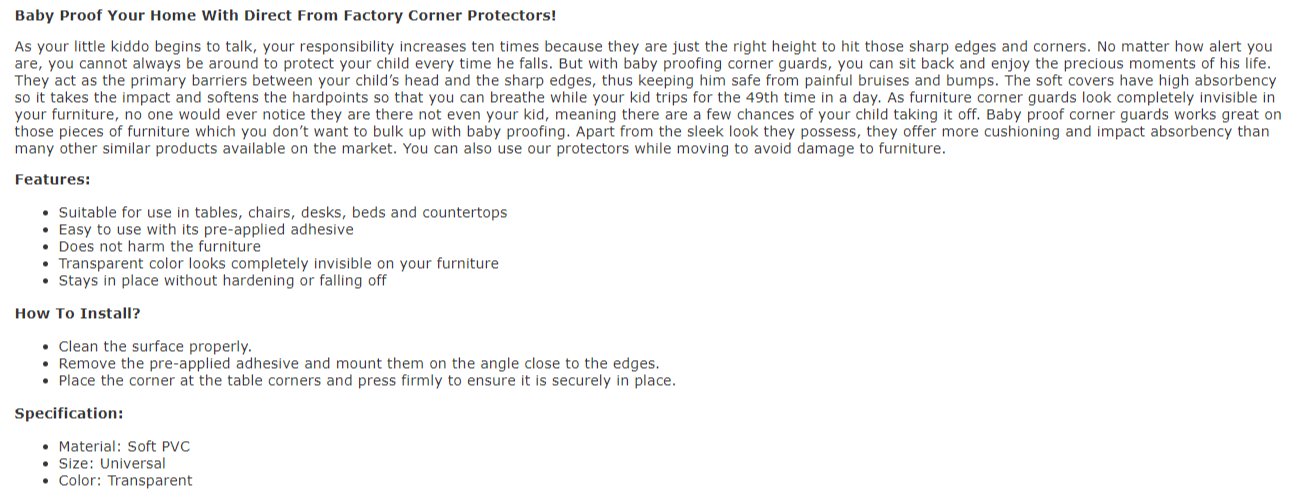Click the 'How To Install?' heading
Viewport: 1290px width, 501px height.
(77, 314)
